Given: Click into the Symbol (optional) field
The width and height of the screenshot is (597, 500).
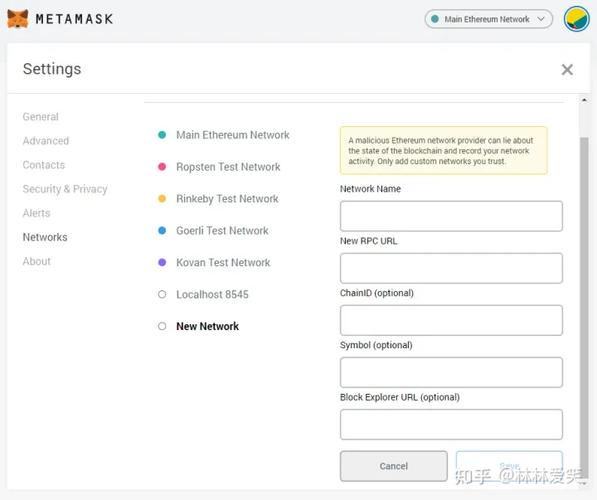Looking at the screenshot, I should (451, 372).
